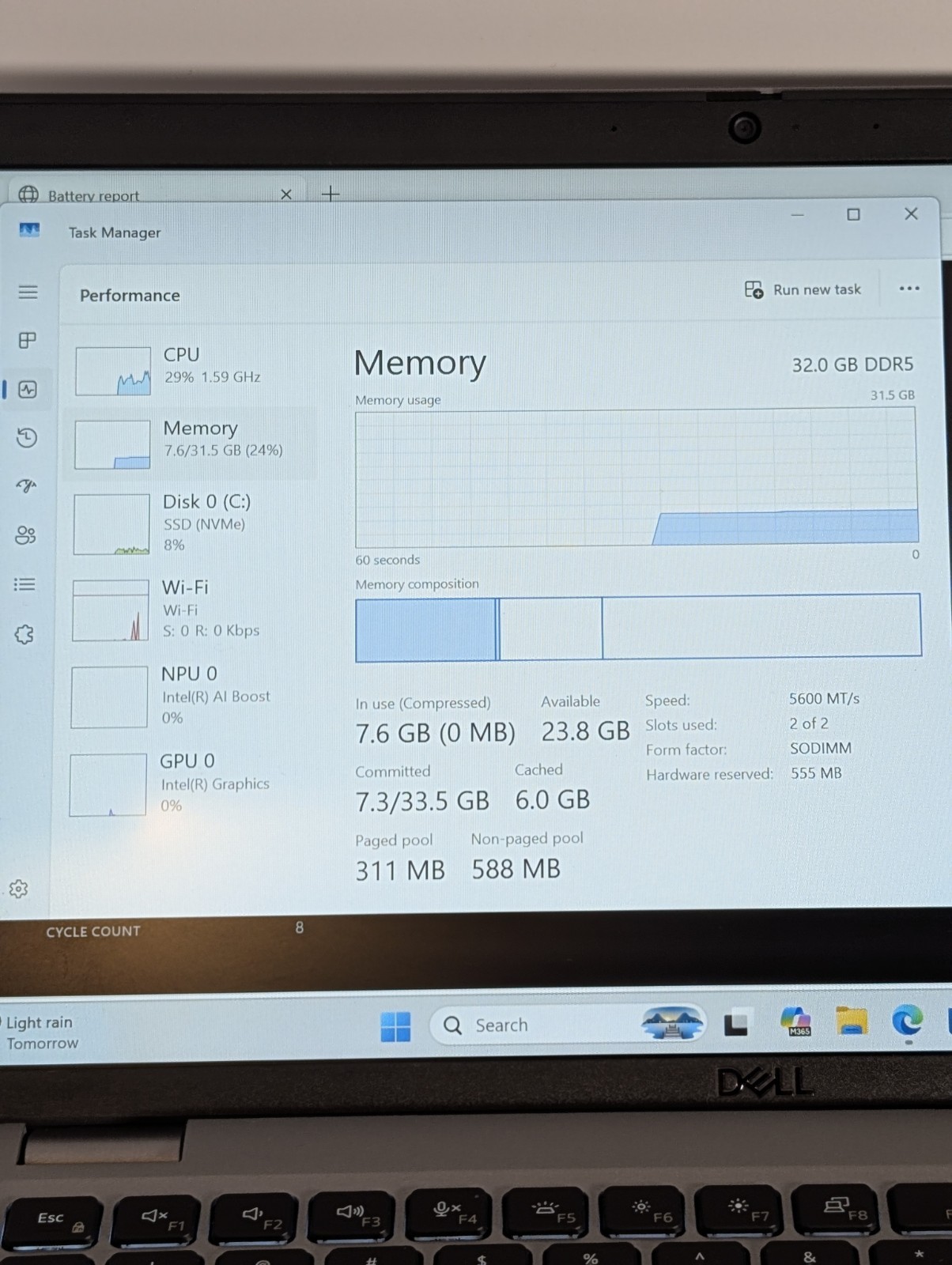Select the NPU 0 entry
The image size is (952, 1265).
coord(190,696)
